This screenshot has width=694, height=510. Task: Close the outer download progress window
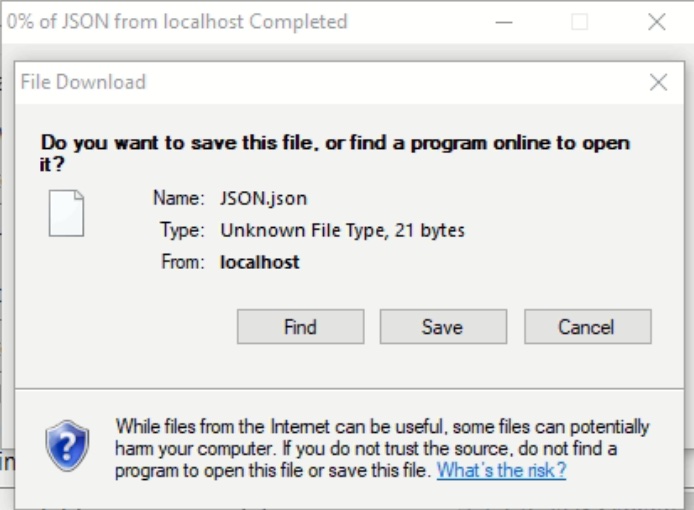click(656, 22)
